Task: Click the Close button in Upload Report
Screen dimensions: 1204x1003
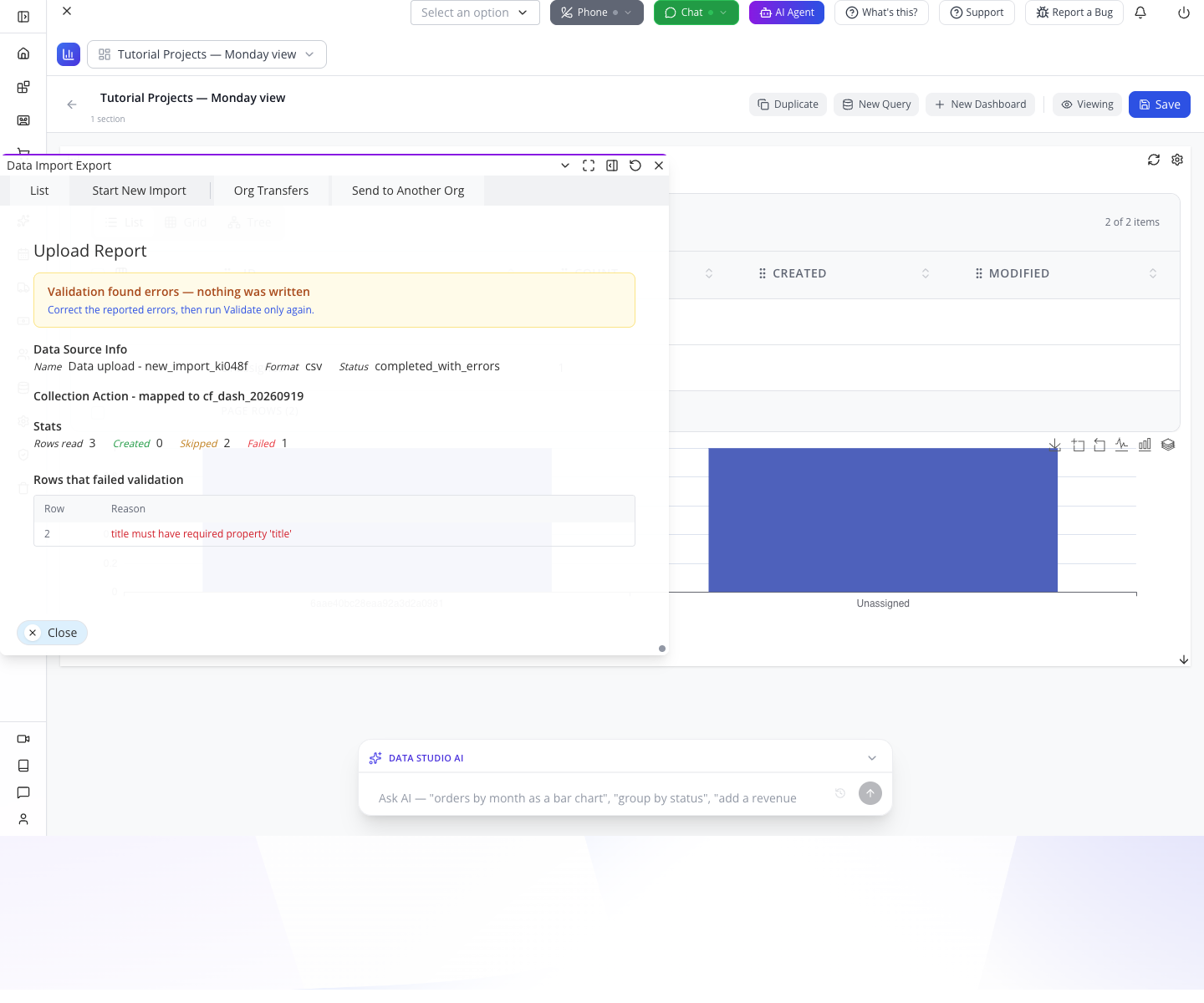Action: pyautogui.click(x=52, y=633)
